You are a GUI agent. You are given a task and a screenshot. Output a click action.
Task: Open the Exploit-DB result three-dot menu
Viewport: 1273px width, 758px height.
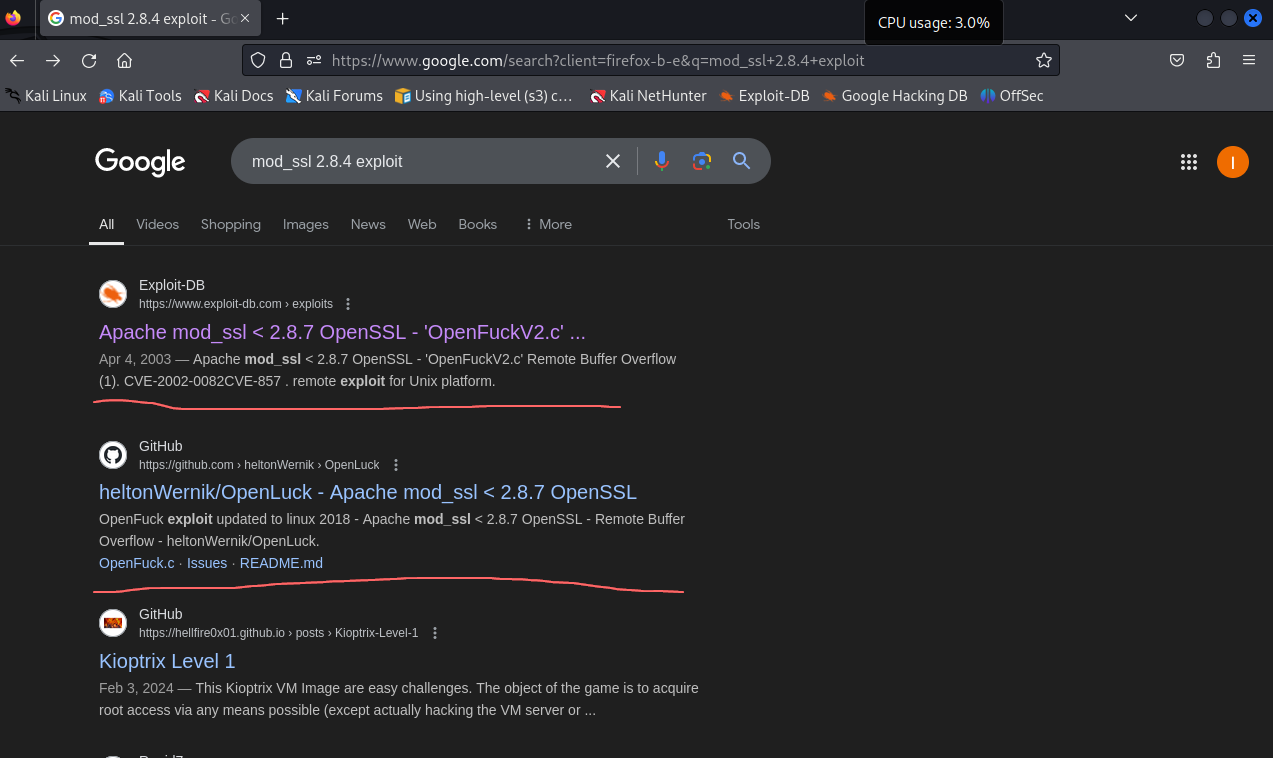348,304
